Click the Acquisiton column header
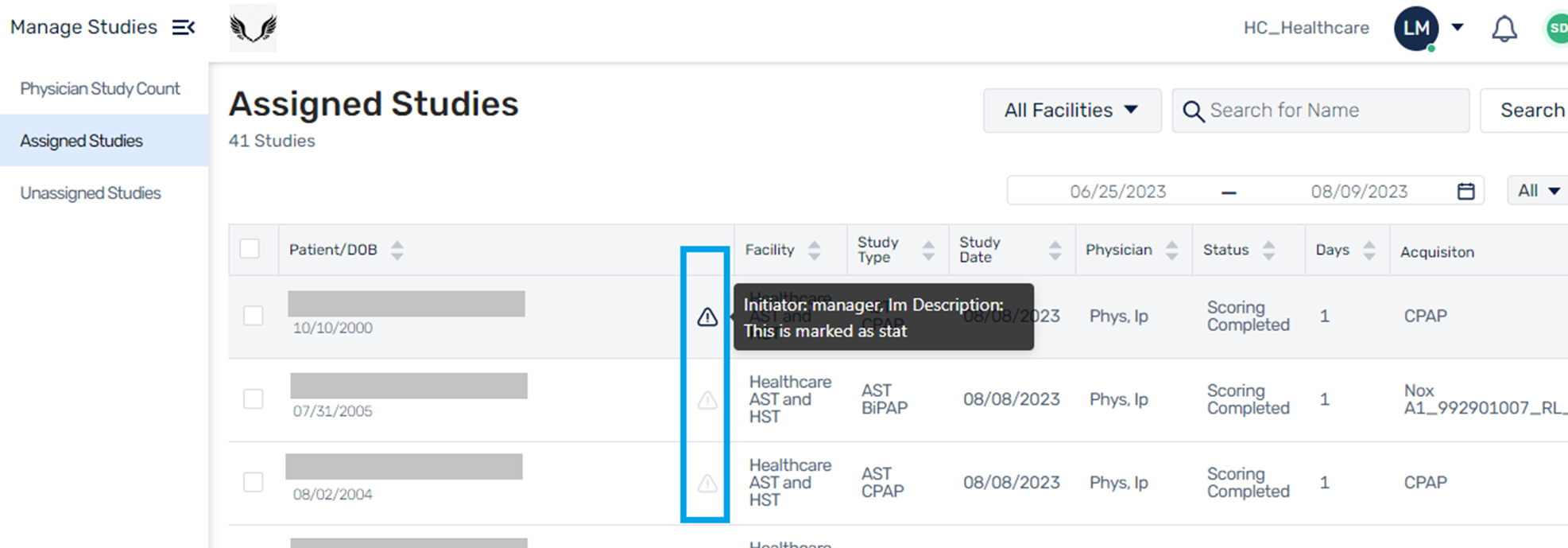The image size is (1568, 548). coord(1437,252)
